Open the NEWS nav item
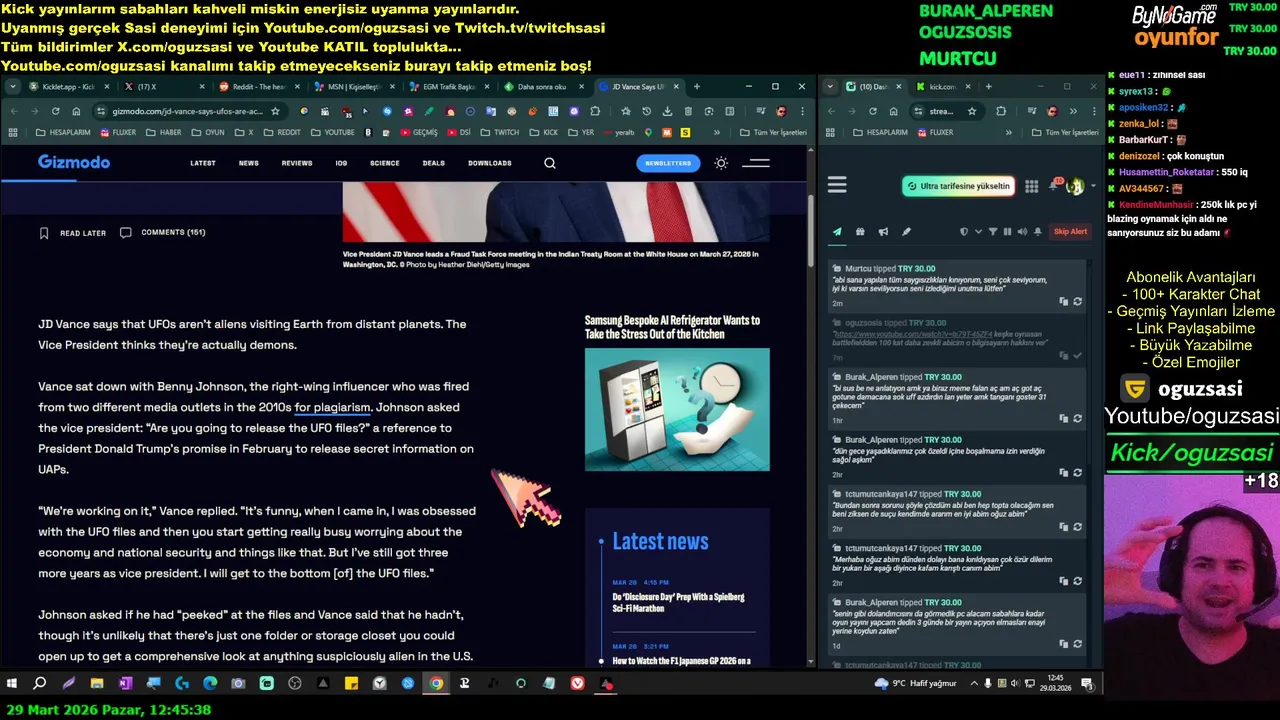Screen dimensions: 1280x720 tap(249, 163)
